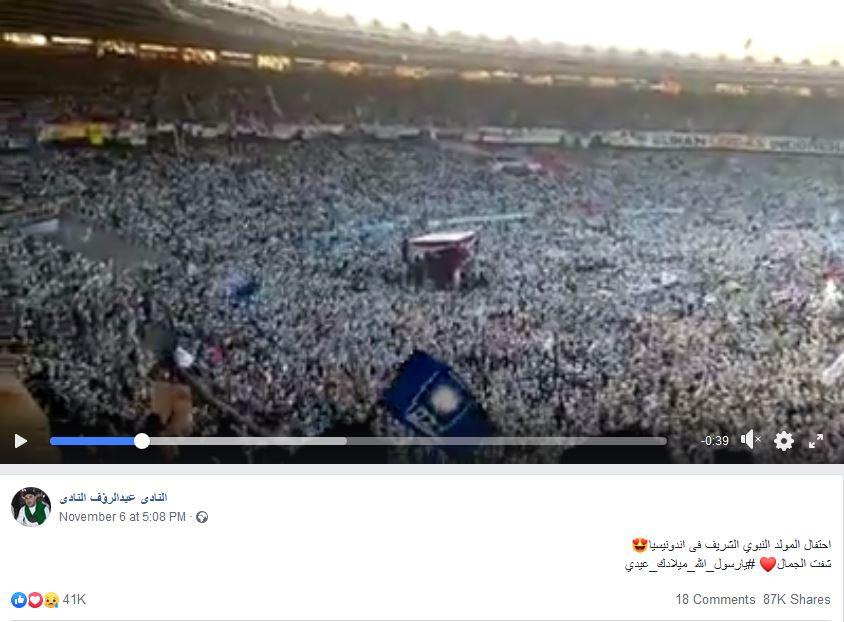Open the poster's profile name link

pyautogui.click(x=113, y=497)
